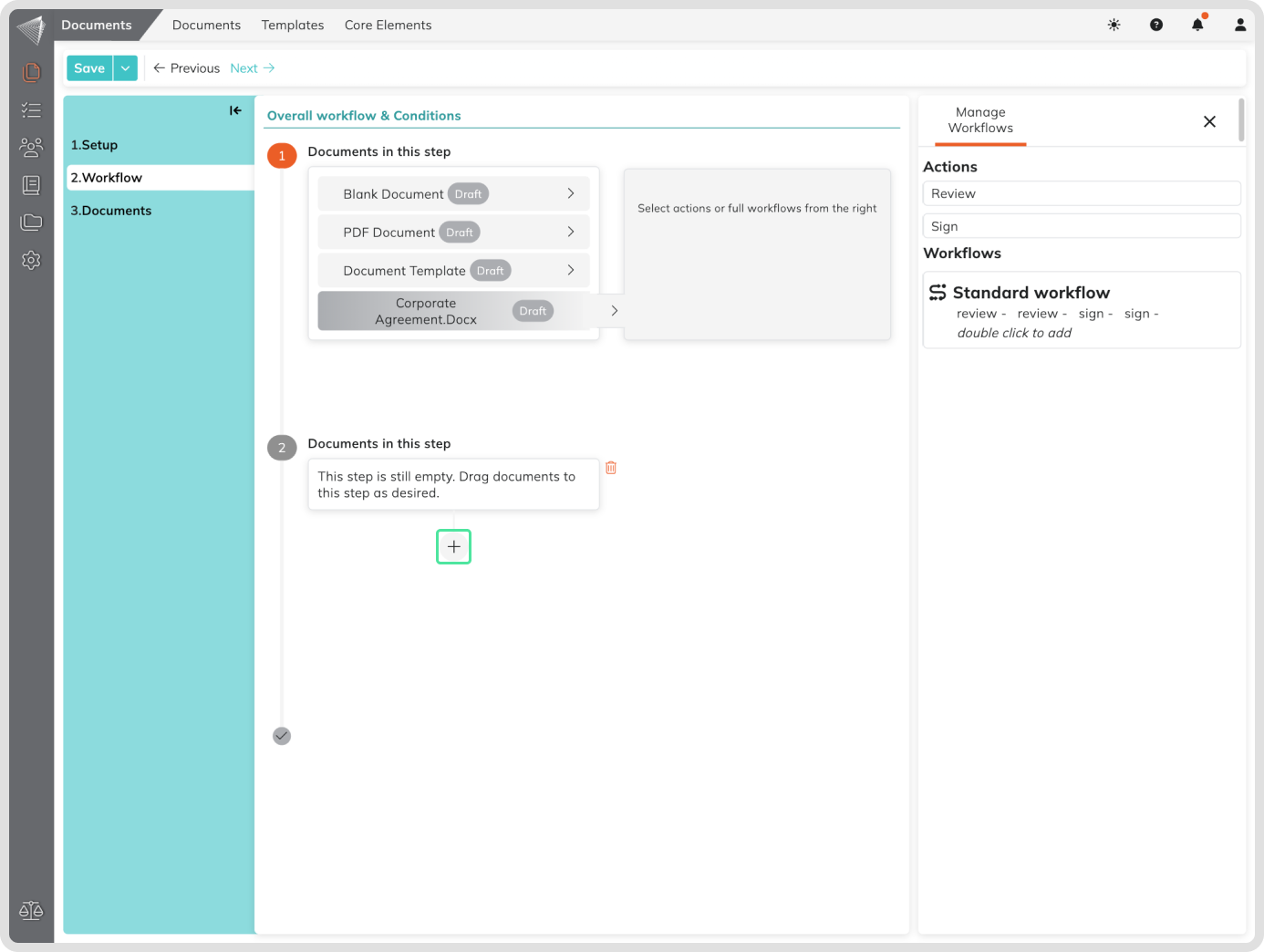Open the user account profile icon
Screen dimensions: 1264x952
coord(1239,25)
